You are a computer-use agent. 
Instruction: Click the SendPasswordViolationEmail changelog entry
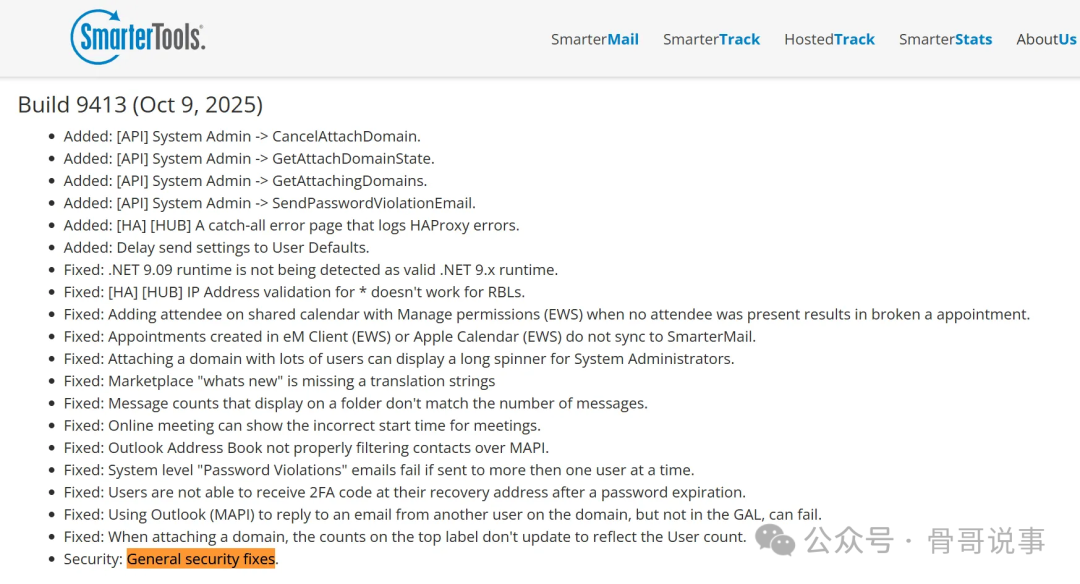pyautogui.click(x=269, y=203)
